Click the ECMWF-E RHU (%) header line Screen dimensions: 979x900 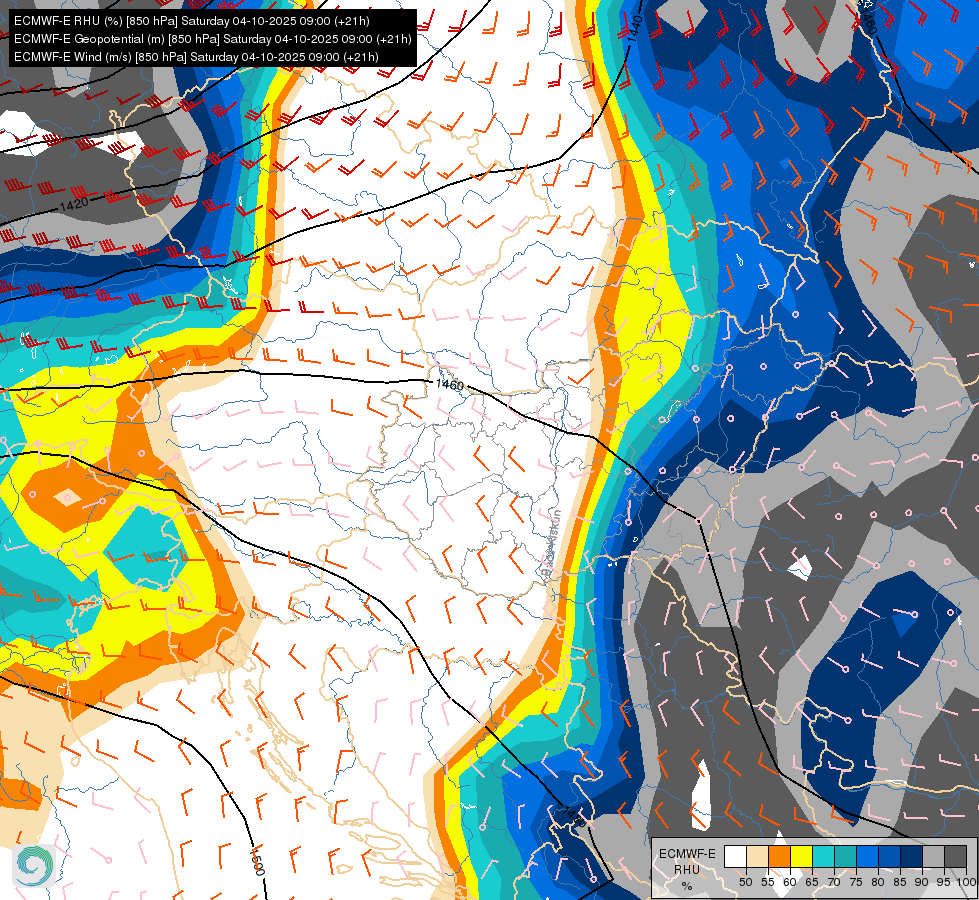pos(192,21)
